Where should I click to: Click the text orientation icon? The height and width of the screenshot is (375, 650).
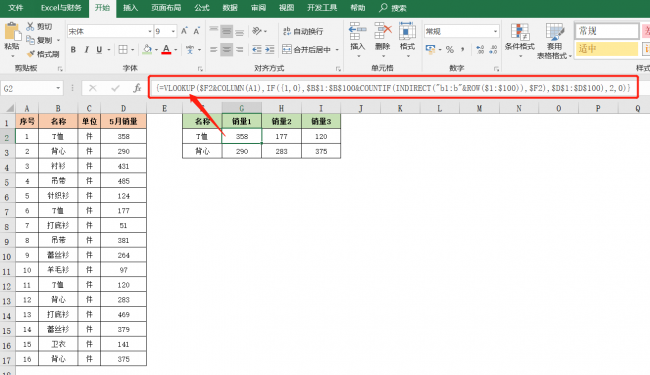coord(257,31)
